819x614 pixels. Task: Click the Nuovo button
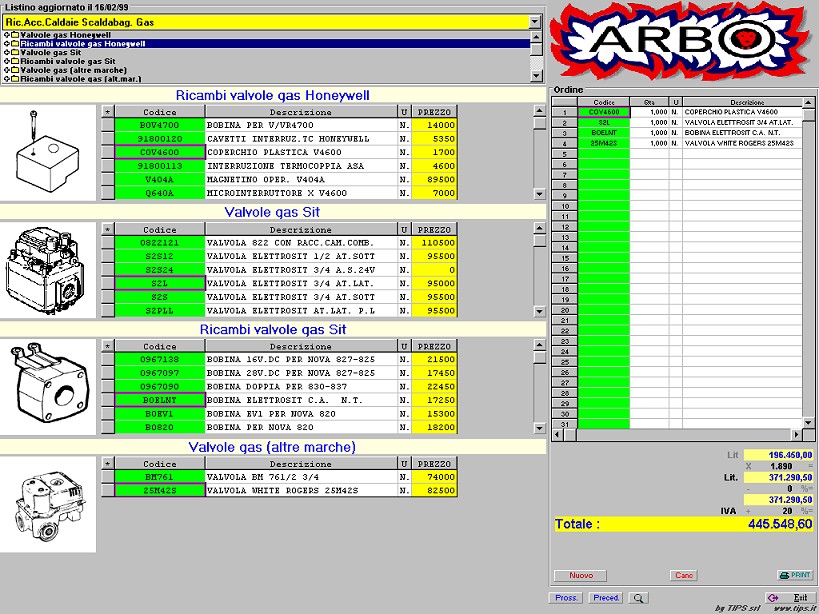tap(580, 575)
